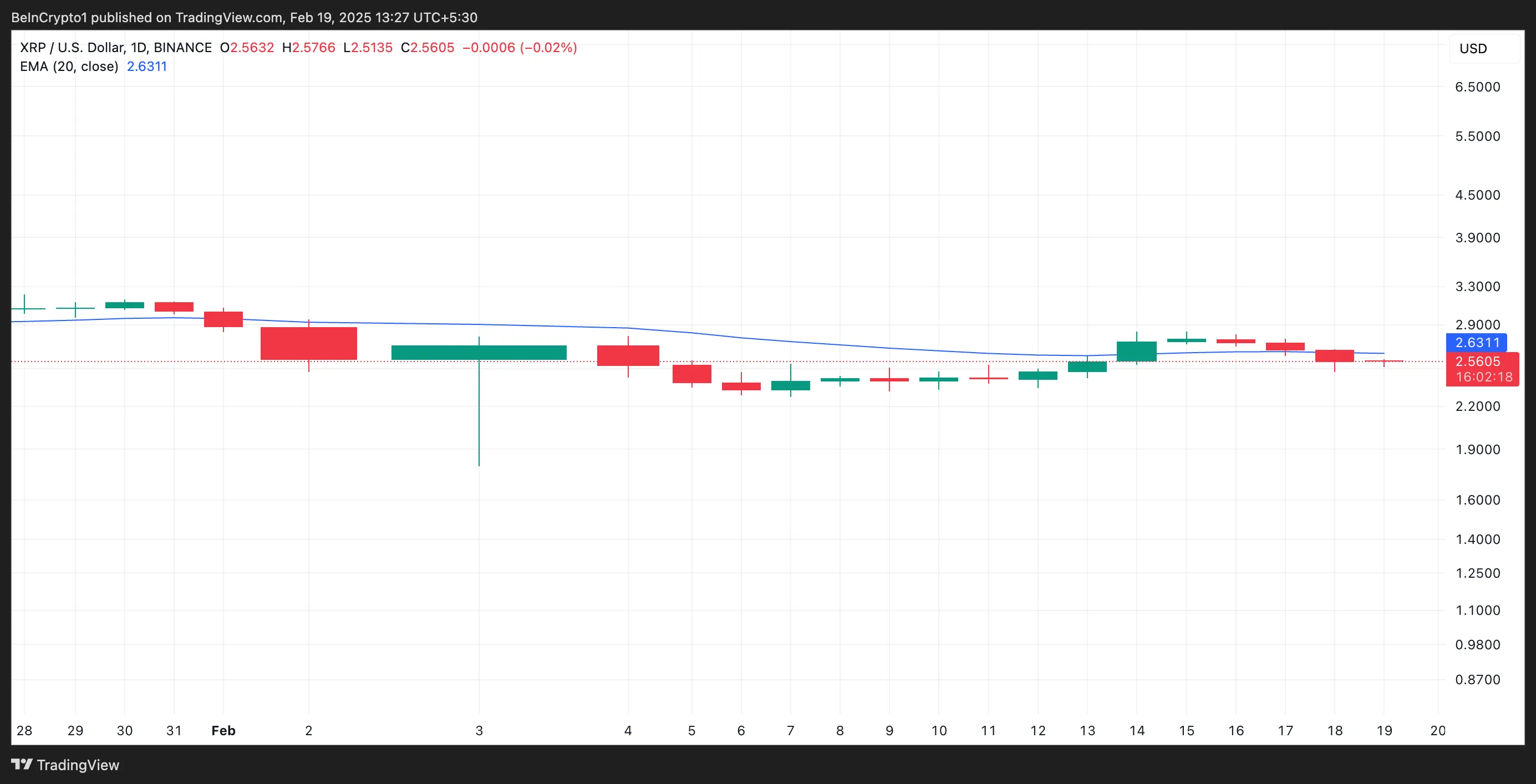Screen dimensions: 1536x784
Task: Click the 6.5000 level on the price scale
Action: 1478,86
